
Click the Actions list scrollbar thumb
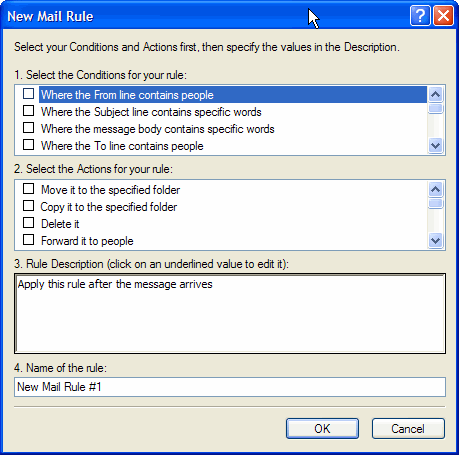[x=435, y=203]
